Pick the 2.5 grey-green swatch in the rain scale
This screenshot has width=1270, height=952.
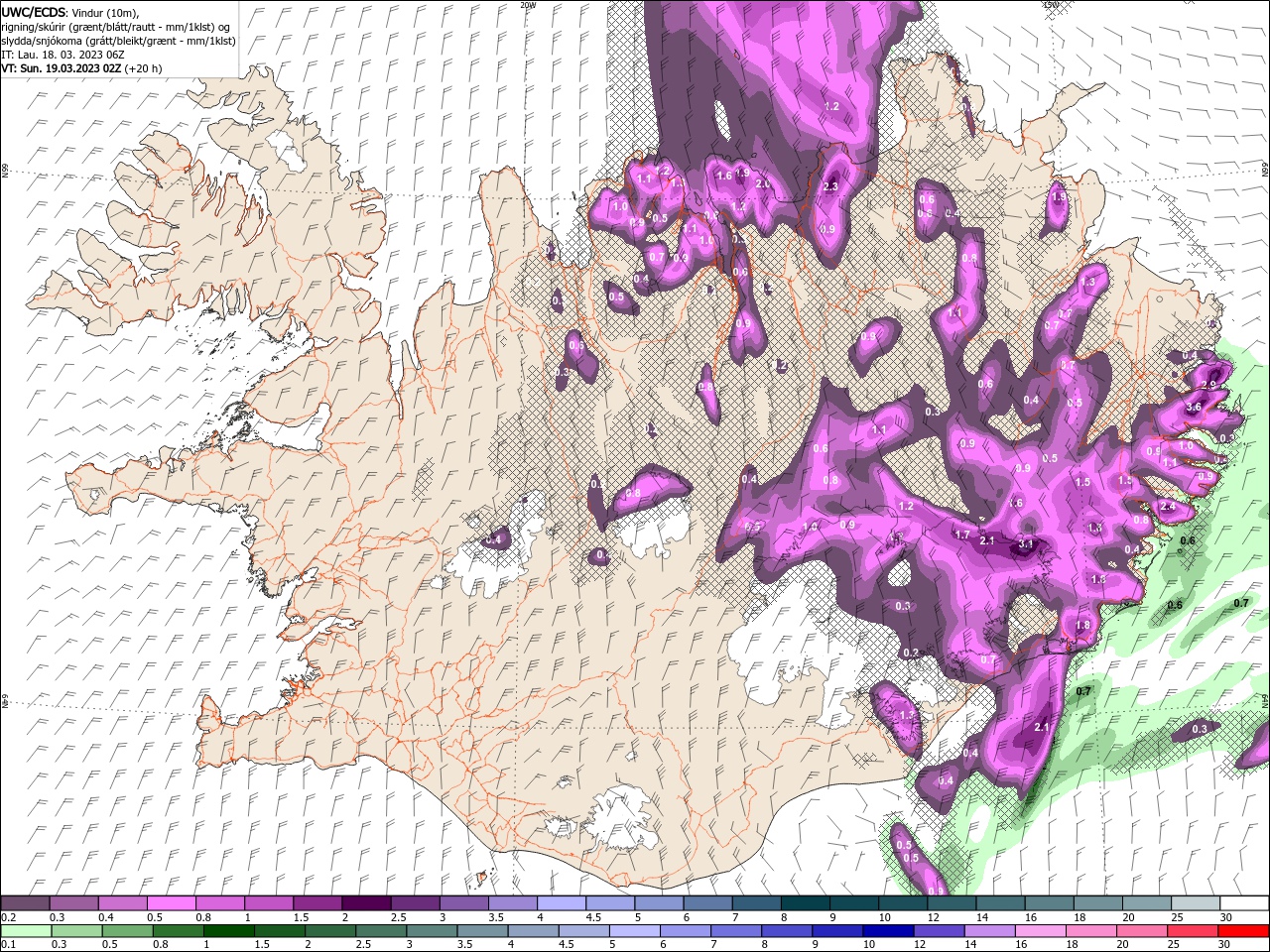(381, 931)
